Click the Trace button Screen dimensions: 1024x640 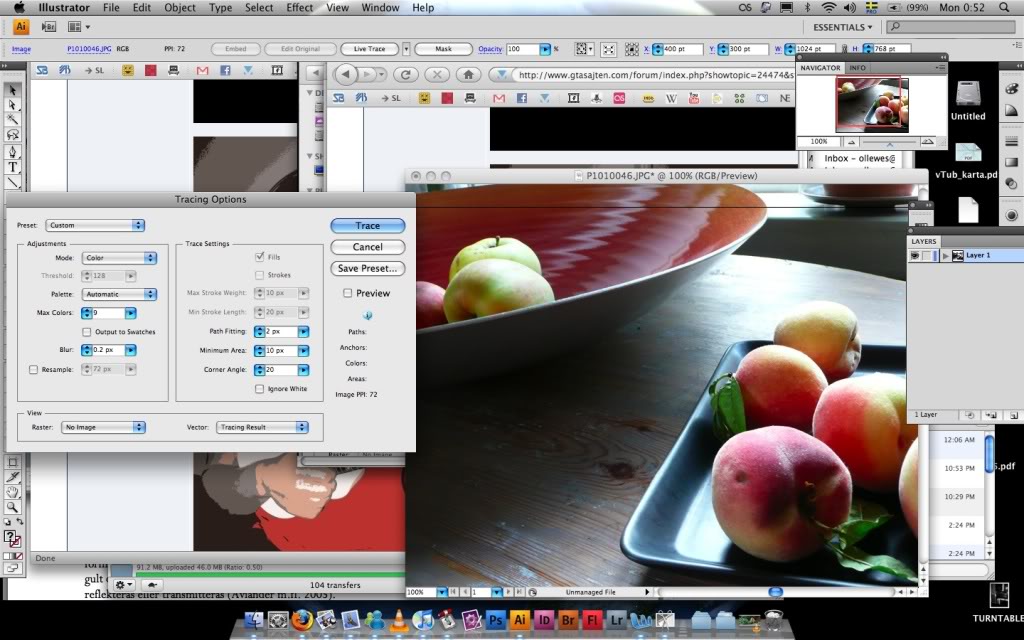(x=366, y=225)
